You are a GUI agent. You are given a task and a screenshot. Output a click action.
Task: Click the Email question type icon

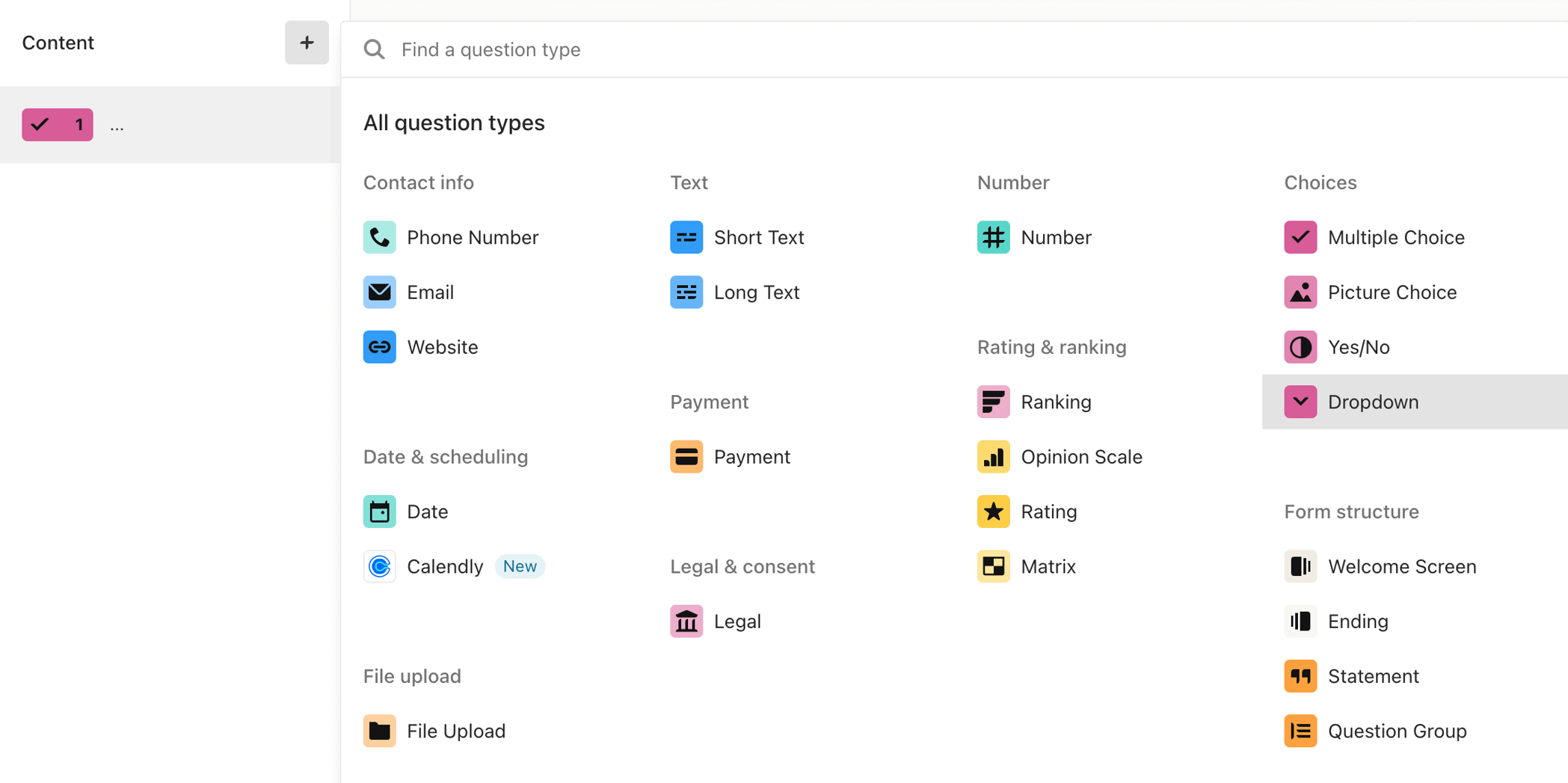click(x=379, y=292)
